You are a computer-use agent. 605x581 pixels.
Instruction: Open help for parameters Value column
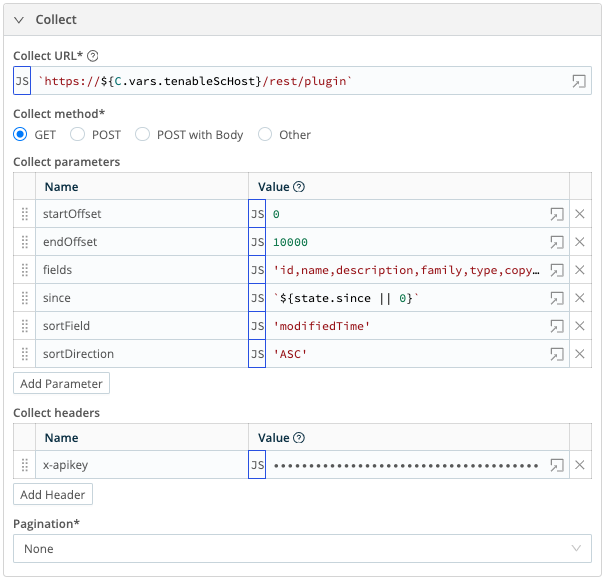(x=299, y=187)
